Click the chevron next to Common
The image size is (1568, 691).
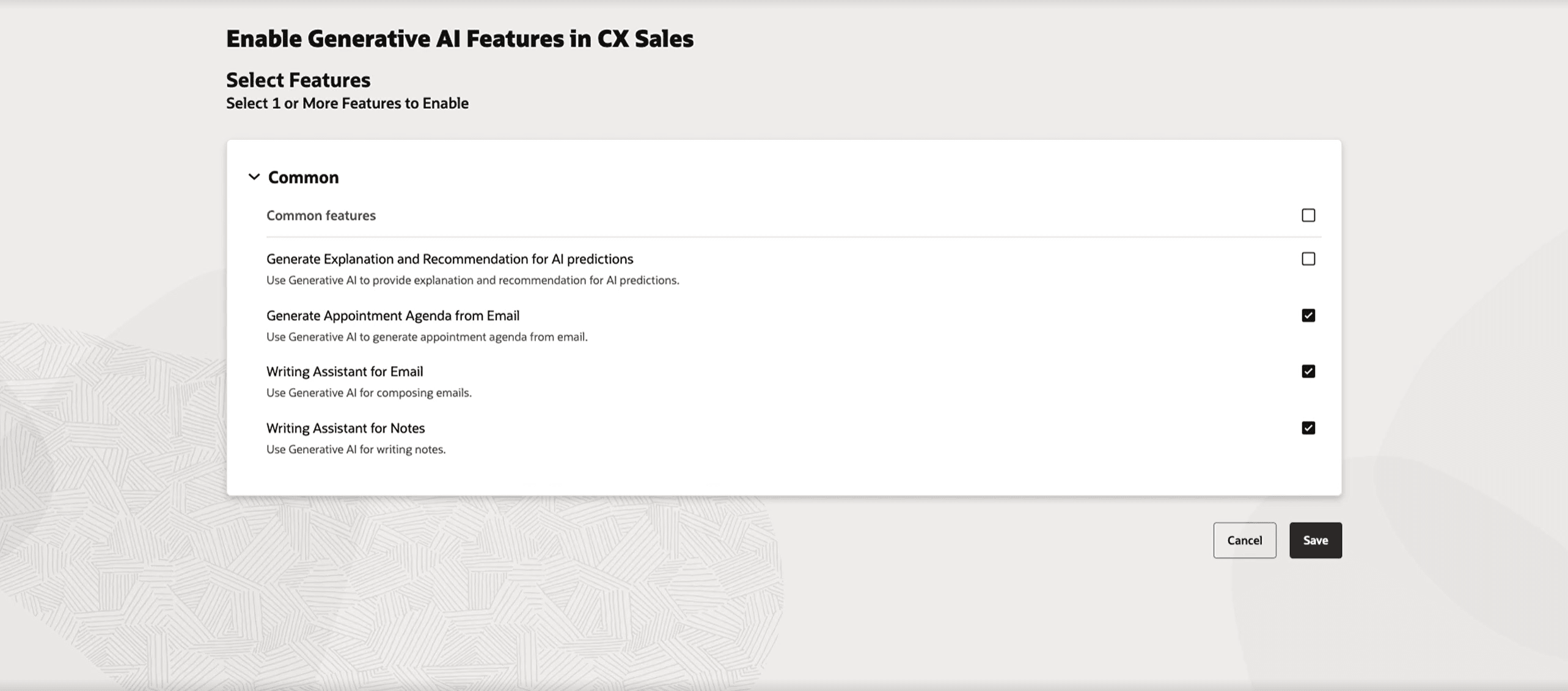pyautogui.click(x=254, y=177)
